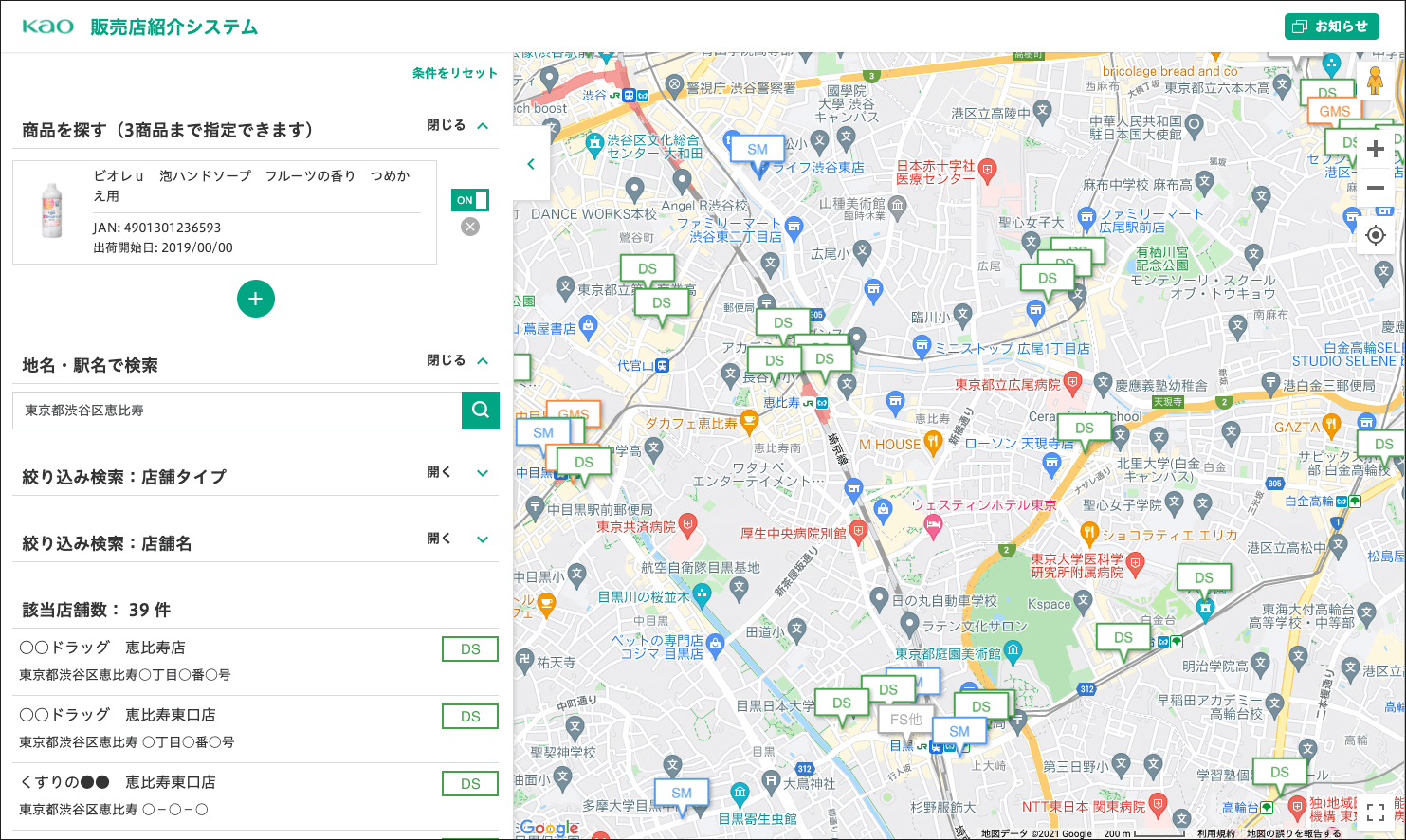Click DS marker right of 恵比寿 station label

tap(825, 359)
